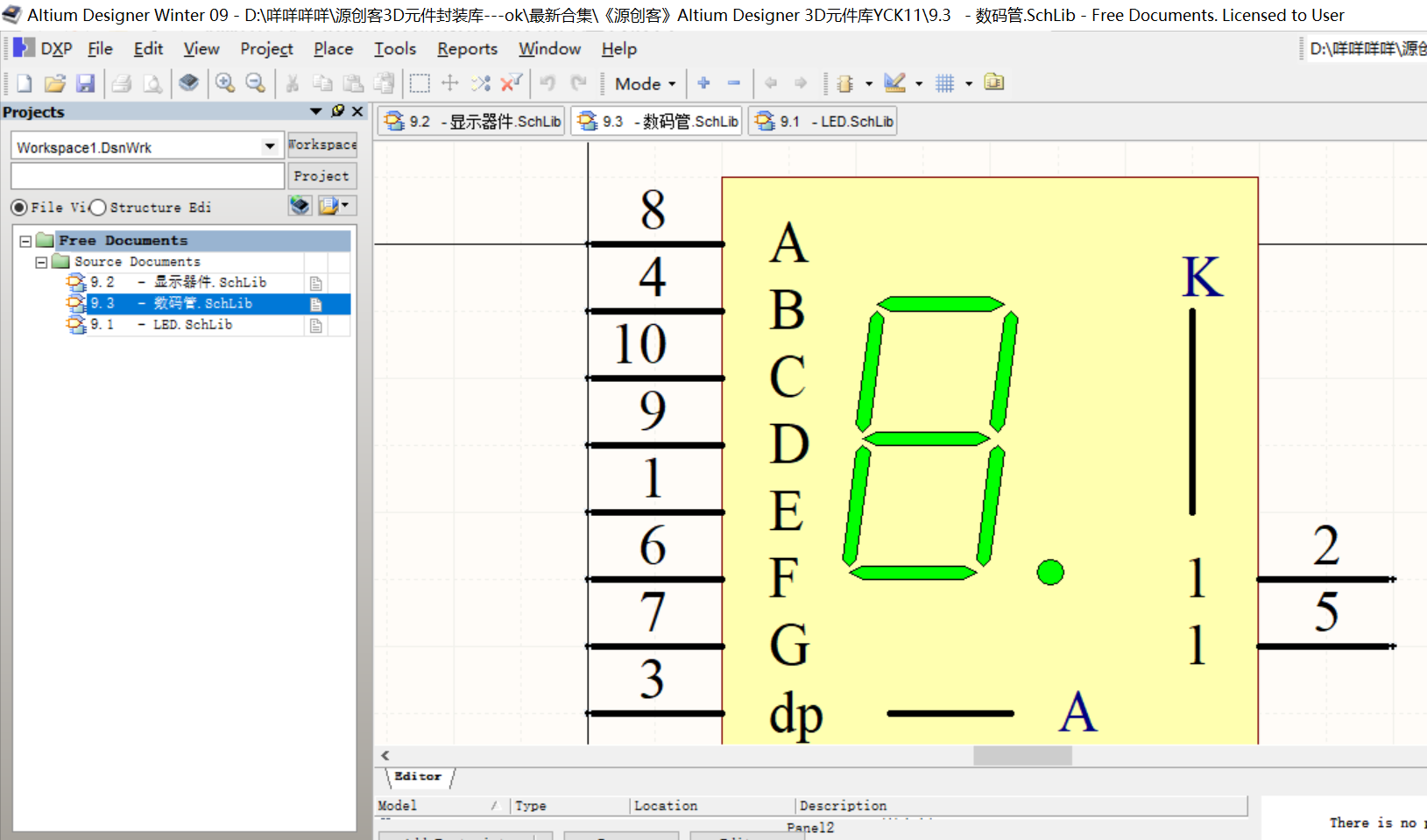Click the Devices view icon in toolbar
The image size is (1427, 840).
(x=188, y=83)
